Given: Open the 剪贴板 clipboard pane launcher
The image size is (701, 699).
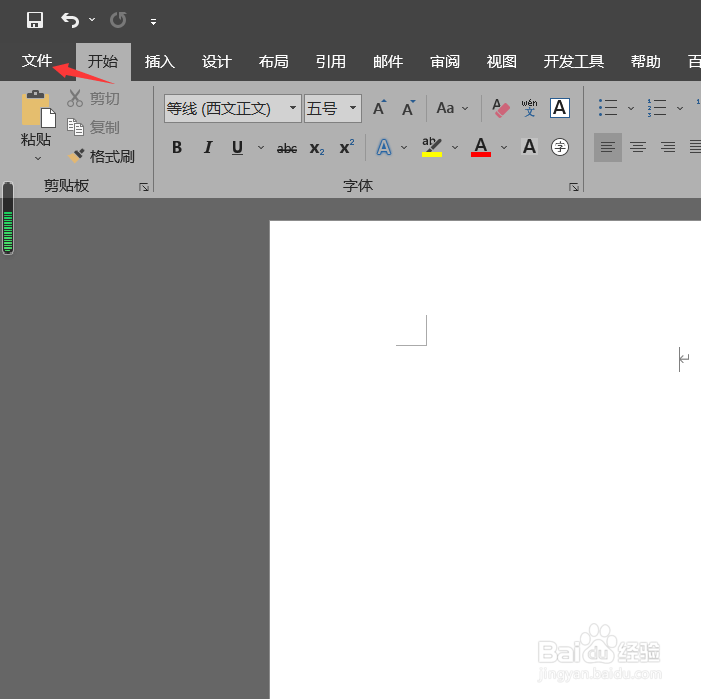Looking at the screenshot, I should [x=144, y=187].
